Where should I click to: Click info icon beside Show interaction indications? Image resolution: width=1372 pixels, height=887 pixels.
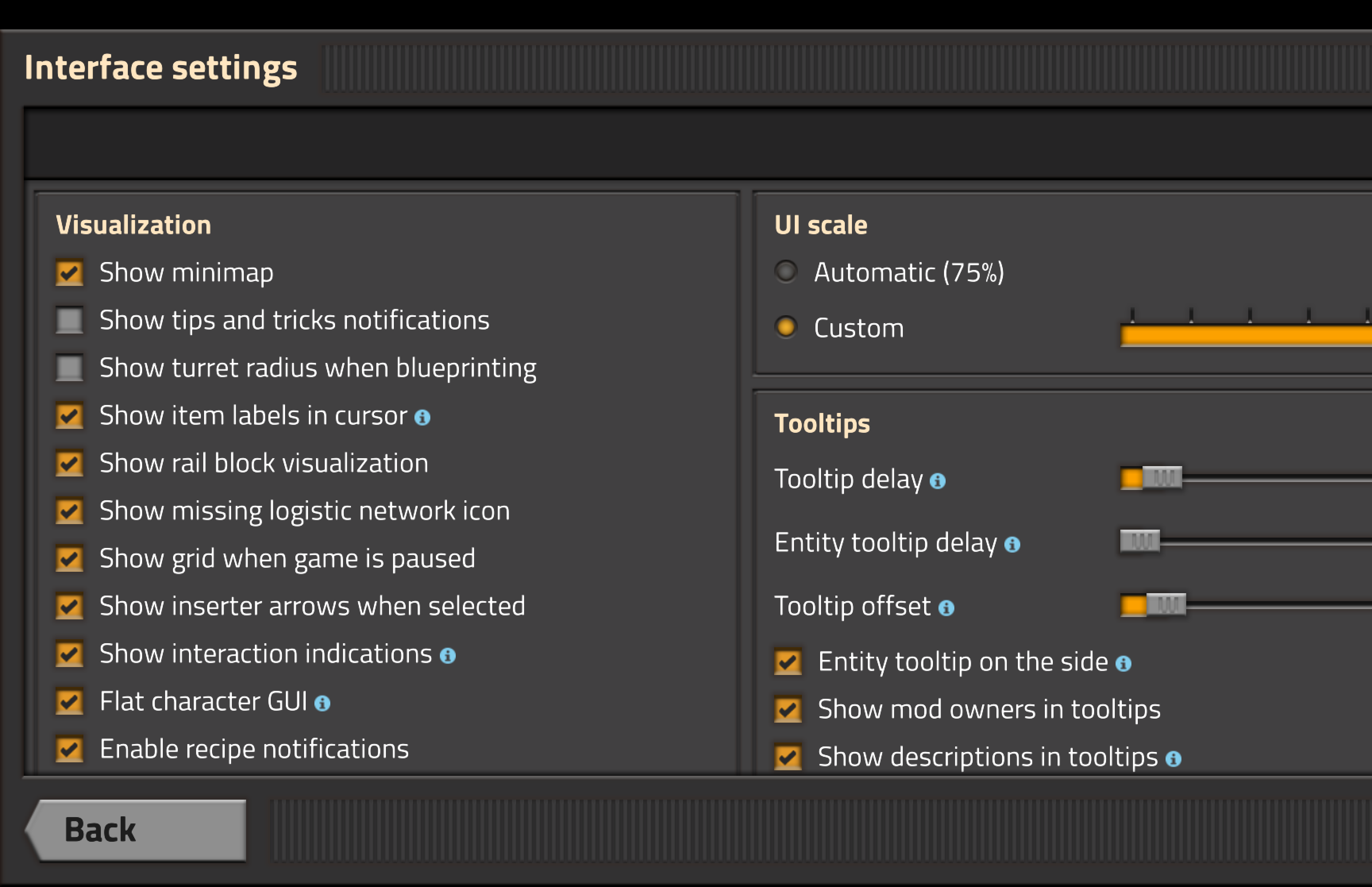tap(447, 656)
